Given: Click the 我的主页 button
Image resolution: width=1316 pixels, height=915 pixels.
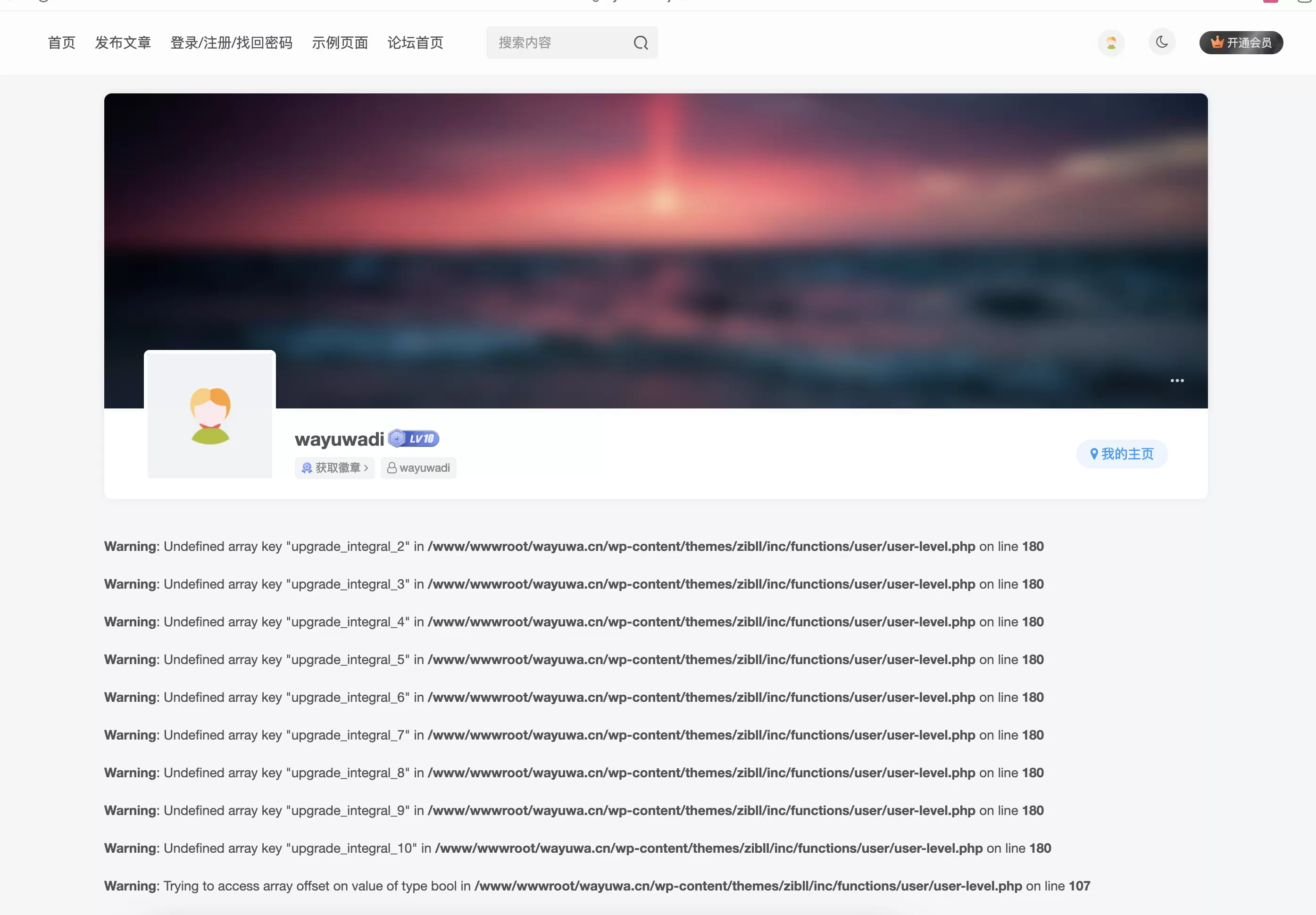Looking at the screenshot, I should pos(1122,454).
